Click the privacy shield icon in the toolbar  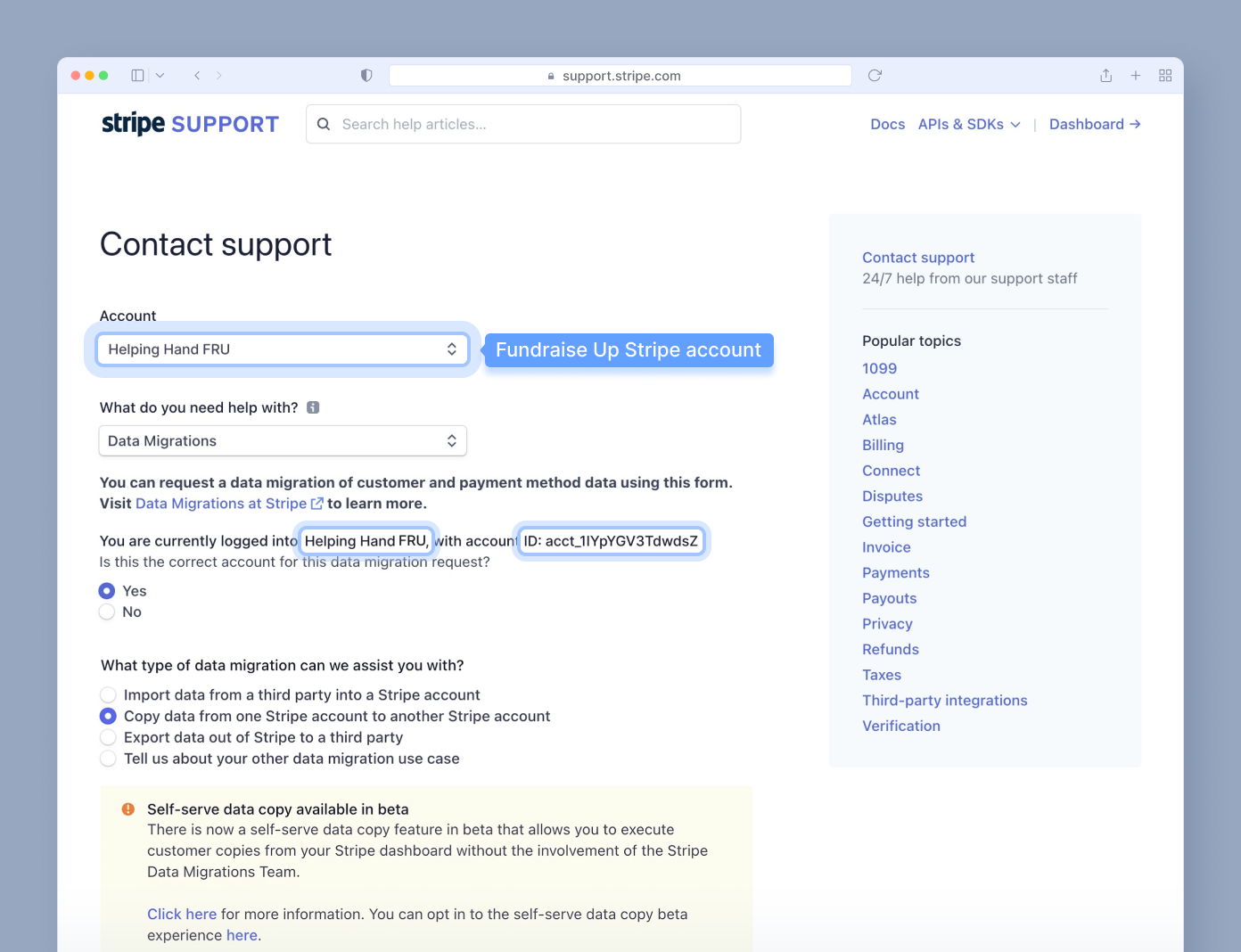pos(366,75)
